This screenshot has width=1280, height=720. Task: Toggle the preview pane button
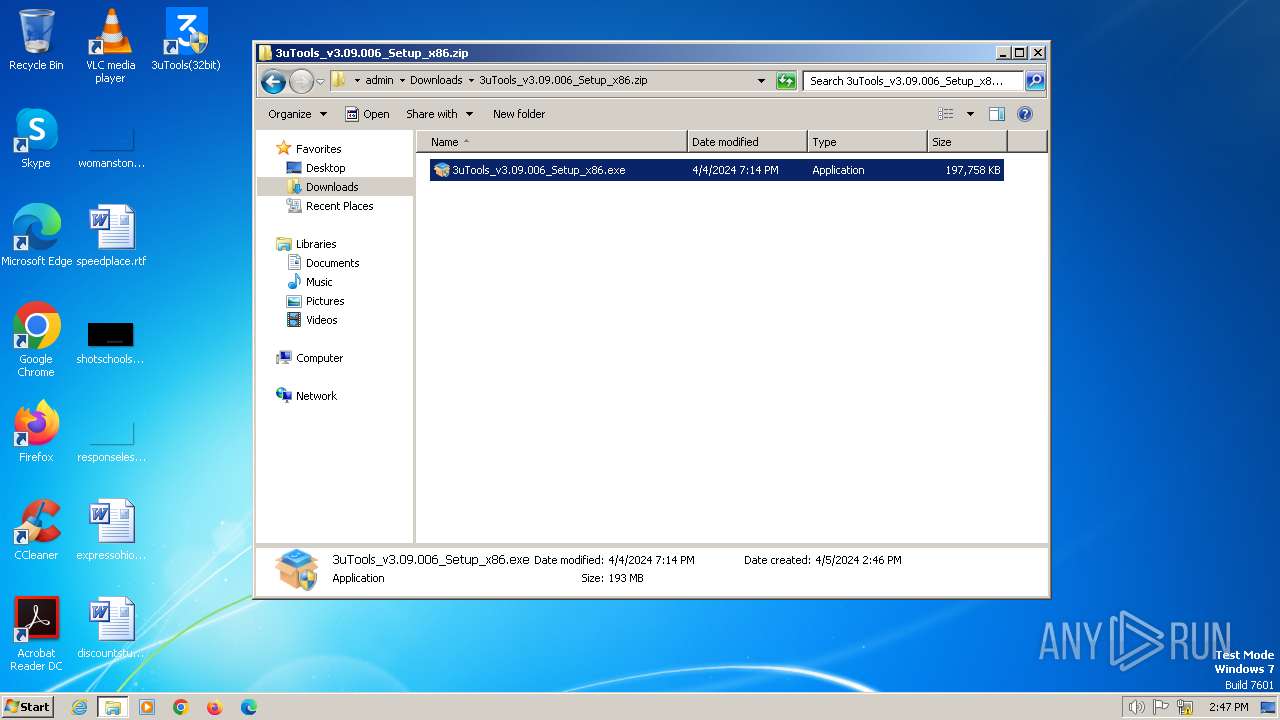tap(996, 114)
